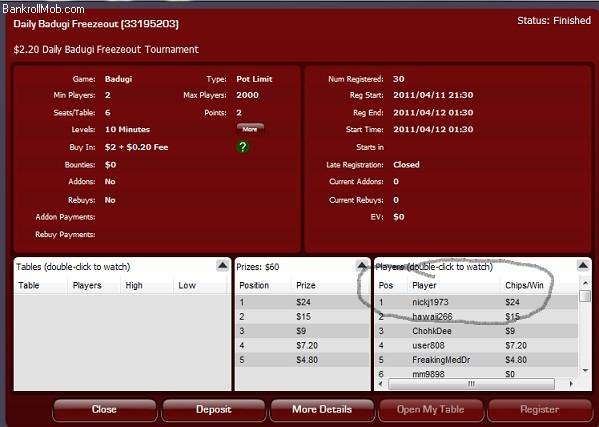Collapse the Players panel using the arrow
The width and height of the screenshot is (599, 427).
pos(583,265)
